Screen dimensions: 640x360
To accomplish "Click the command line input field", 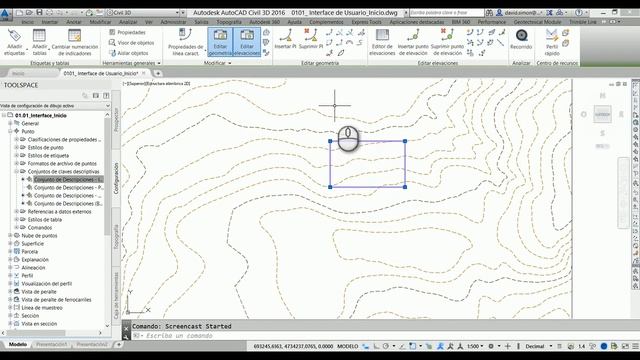I will pos(384,336).
